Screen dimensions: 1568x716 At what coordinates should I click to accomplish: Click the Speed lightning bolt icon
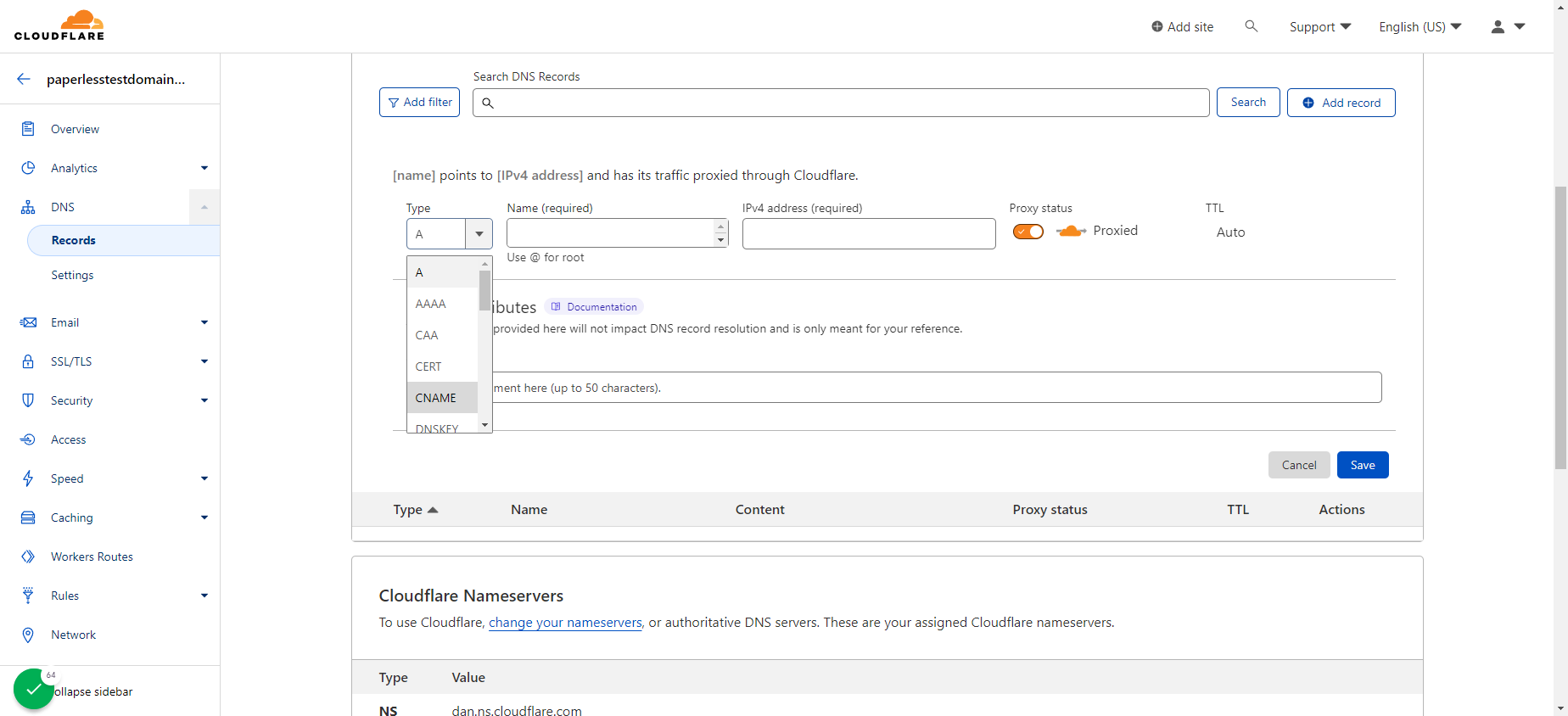[x=28, y=478]
